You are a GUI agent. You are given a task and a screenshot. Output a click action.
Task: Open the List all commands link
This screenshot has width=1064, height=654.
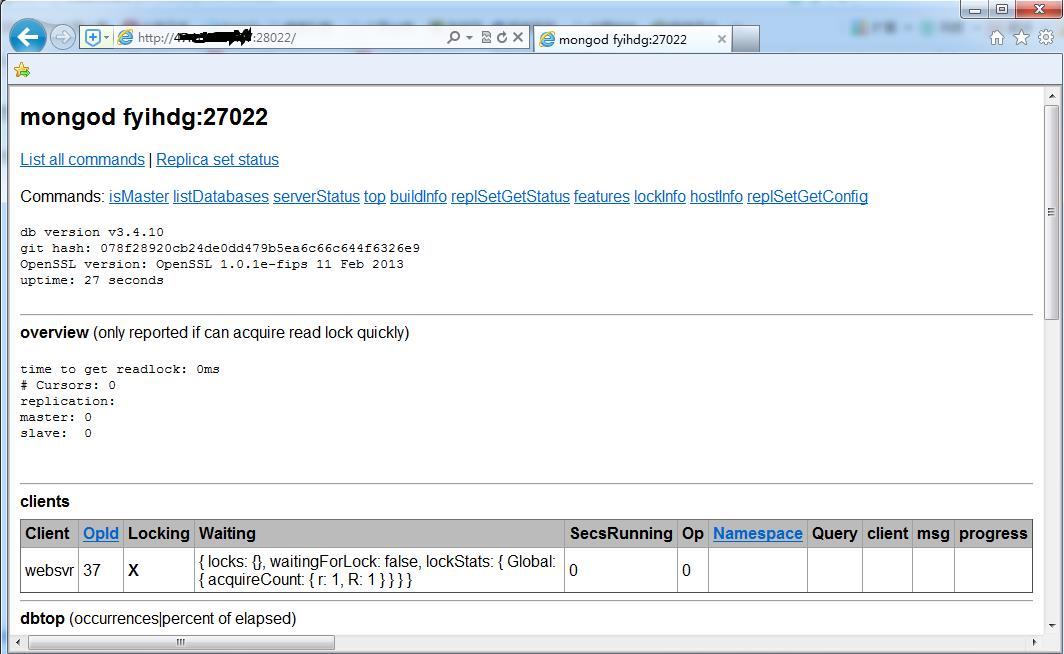coord(82,159)
